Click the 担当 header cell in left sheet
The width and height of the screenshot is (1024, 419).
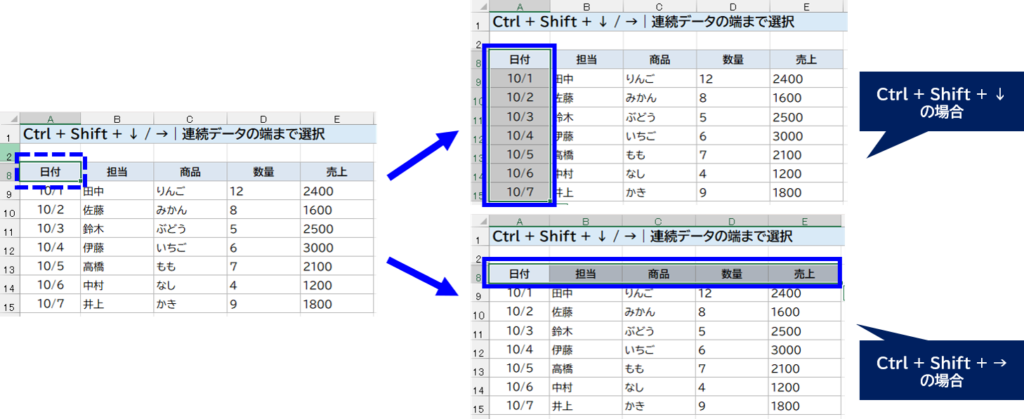(x=118, y=172)
